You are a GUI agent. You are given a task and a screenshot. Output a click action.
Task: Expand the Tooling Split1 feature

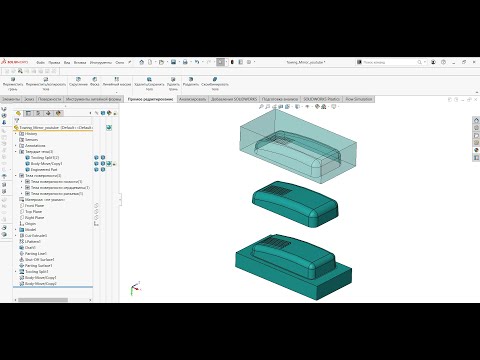click(16, 272)
